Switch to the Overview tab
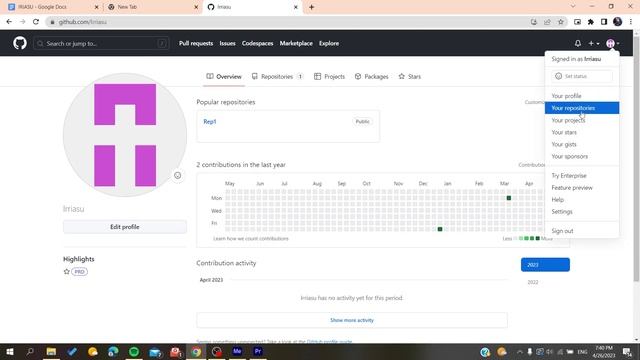The width and height of the screenshot is (640, 360). point(224,76)
